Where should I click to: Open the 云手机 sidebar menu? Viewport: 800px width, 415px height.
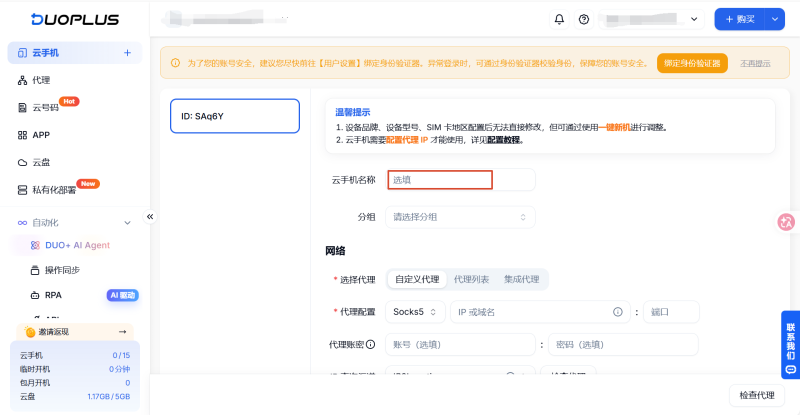pyautogui.click(x=74, y=53)
